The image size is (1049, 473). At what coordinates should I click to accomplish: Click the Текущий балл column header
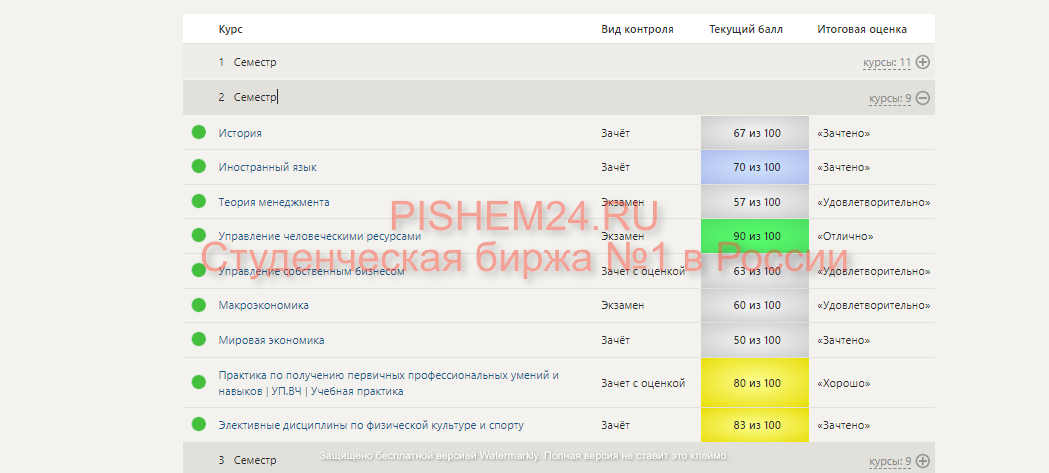[746, 29]
